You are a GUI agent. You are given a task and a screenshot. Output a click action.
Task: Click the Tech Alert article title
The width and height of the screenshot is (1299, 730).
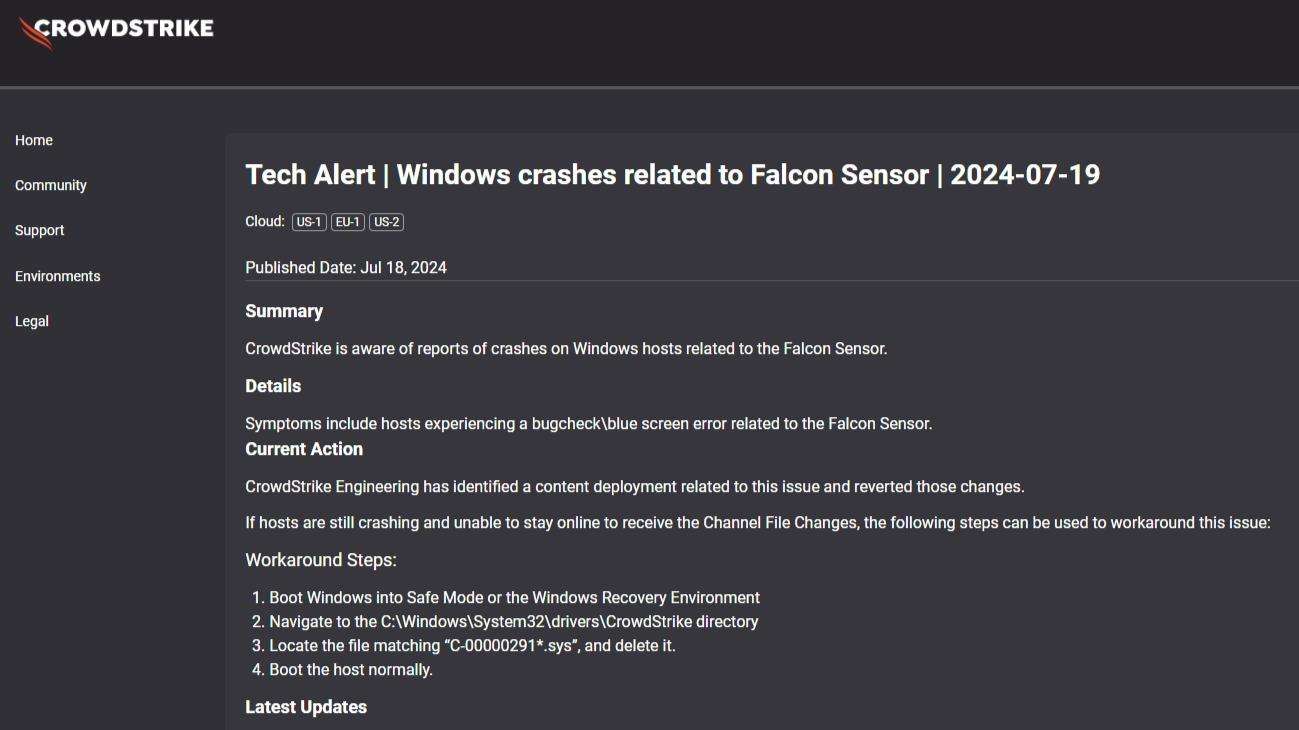point(673,175)
